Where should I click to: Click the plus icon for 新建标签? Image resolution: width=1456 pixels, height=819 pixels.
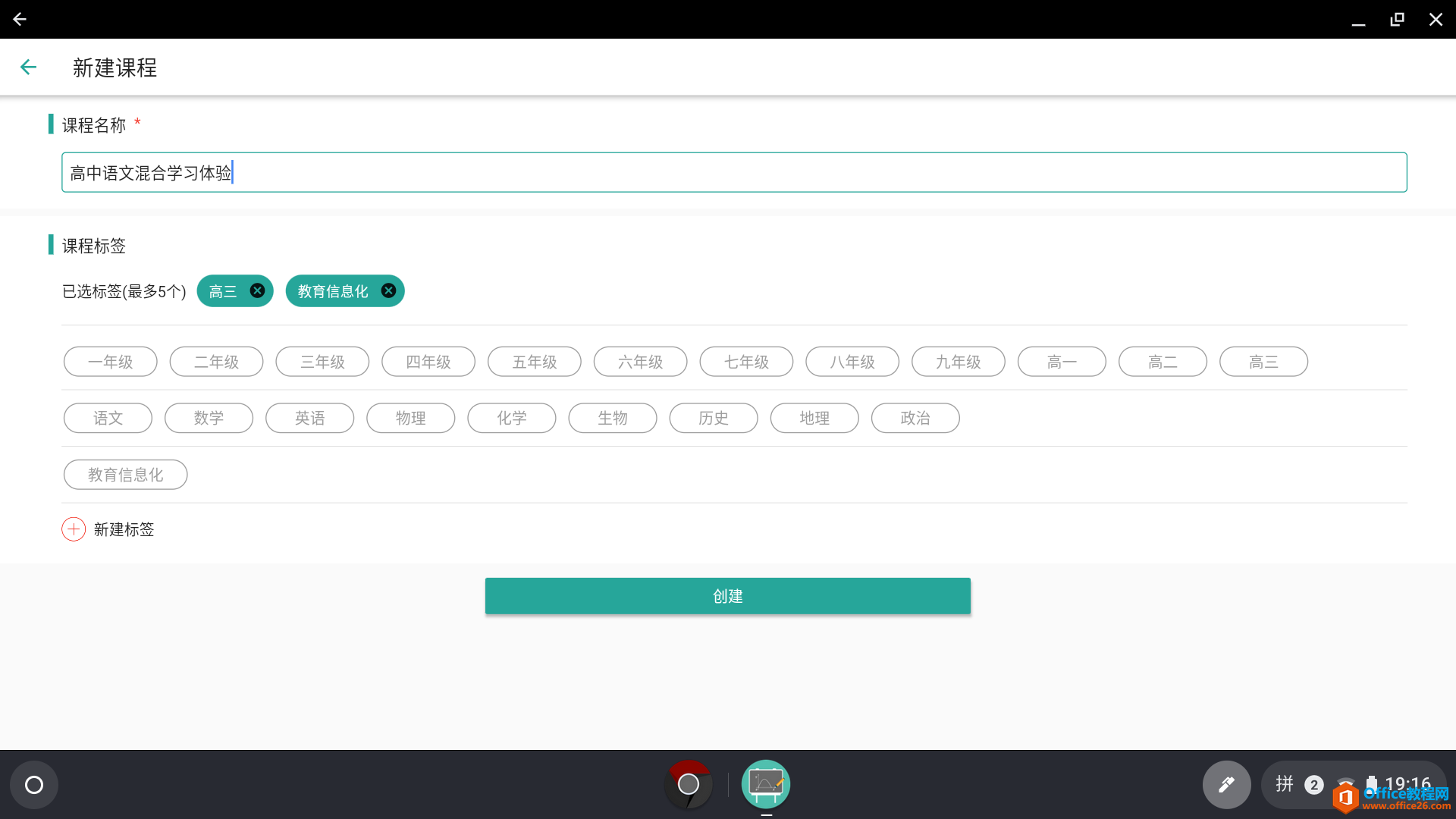point(74,529)
